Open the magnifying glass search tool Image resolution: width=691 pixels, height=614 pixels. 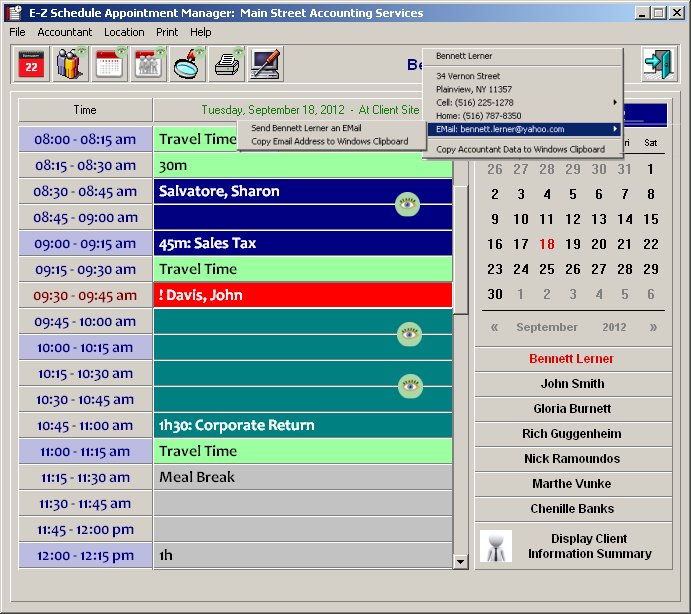pyautogui.click(x=188, y=65)
